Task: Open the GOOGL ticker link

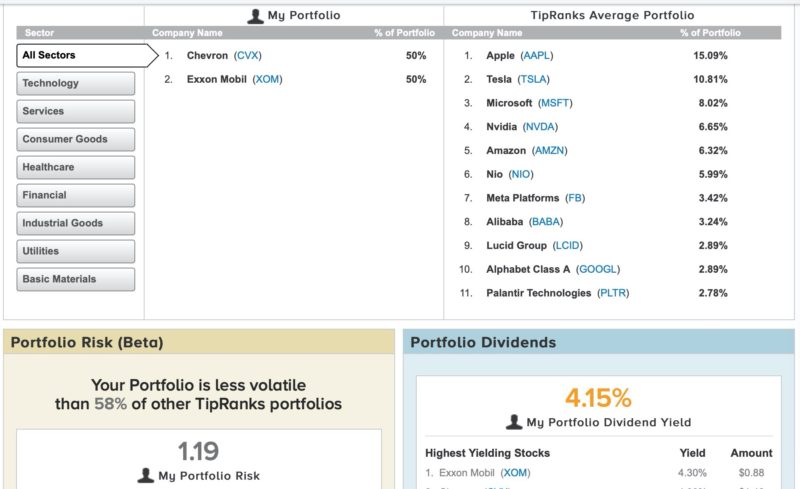Action: coord(598,269)
